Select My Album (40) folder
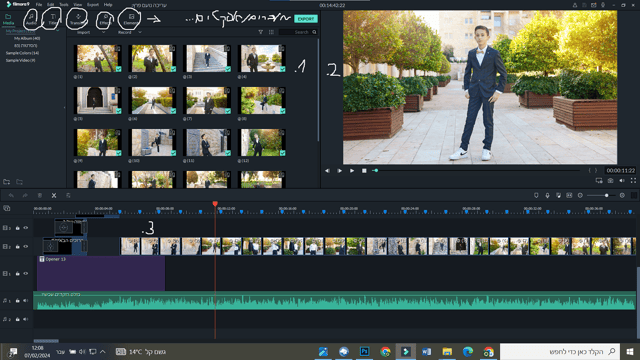The width and height of the screenshot is (640, 360). pos(27,38)
